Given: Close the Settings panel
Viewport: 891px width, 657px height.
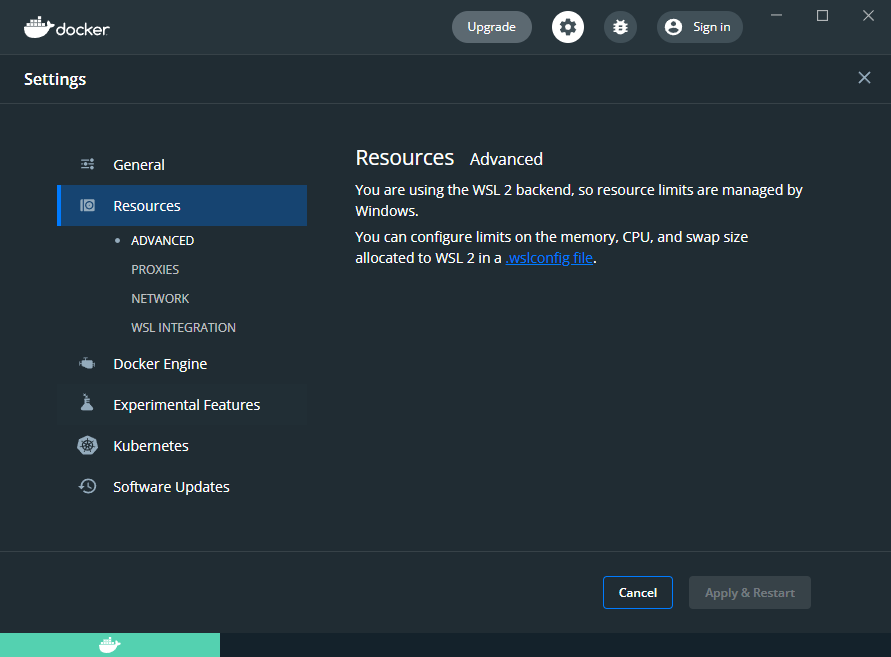Looking at the screenshot, I should point(864,78).
